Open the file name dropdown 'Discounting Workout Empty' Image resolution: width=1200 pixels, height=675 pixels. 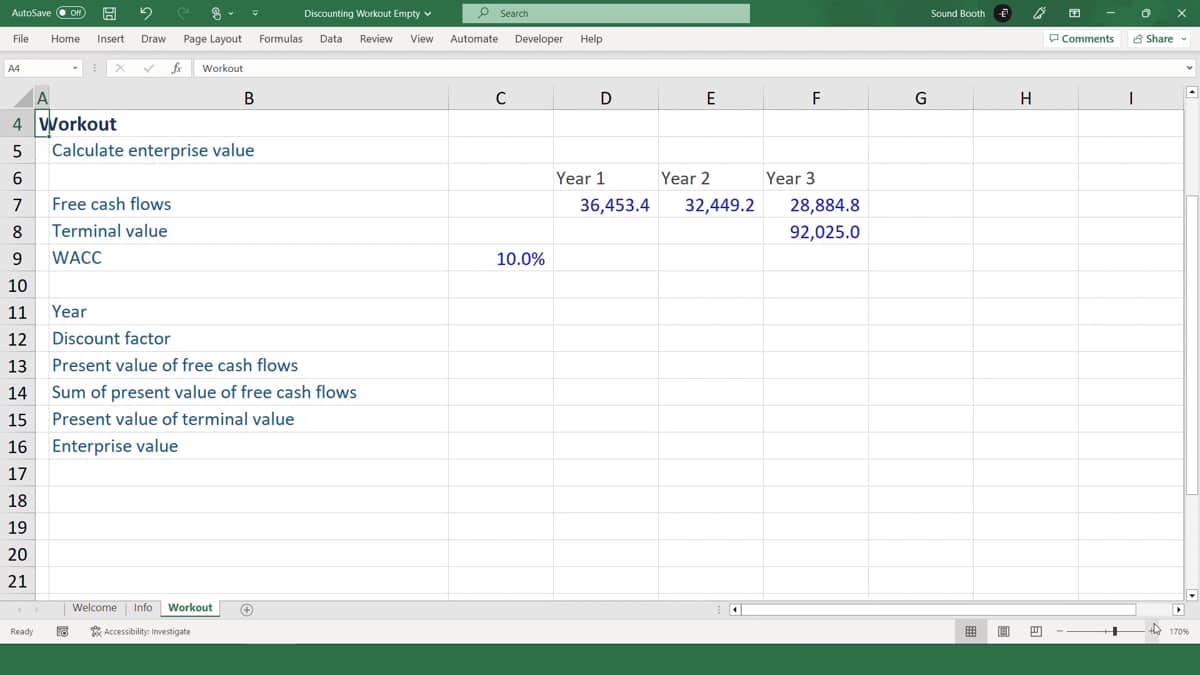click(x=368, y=14)
